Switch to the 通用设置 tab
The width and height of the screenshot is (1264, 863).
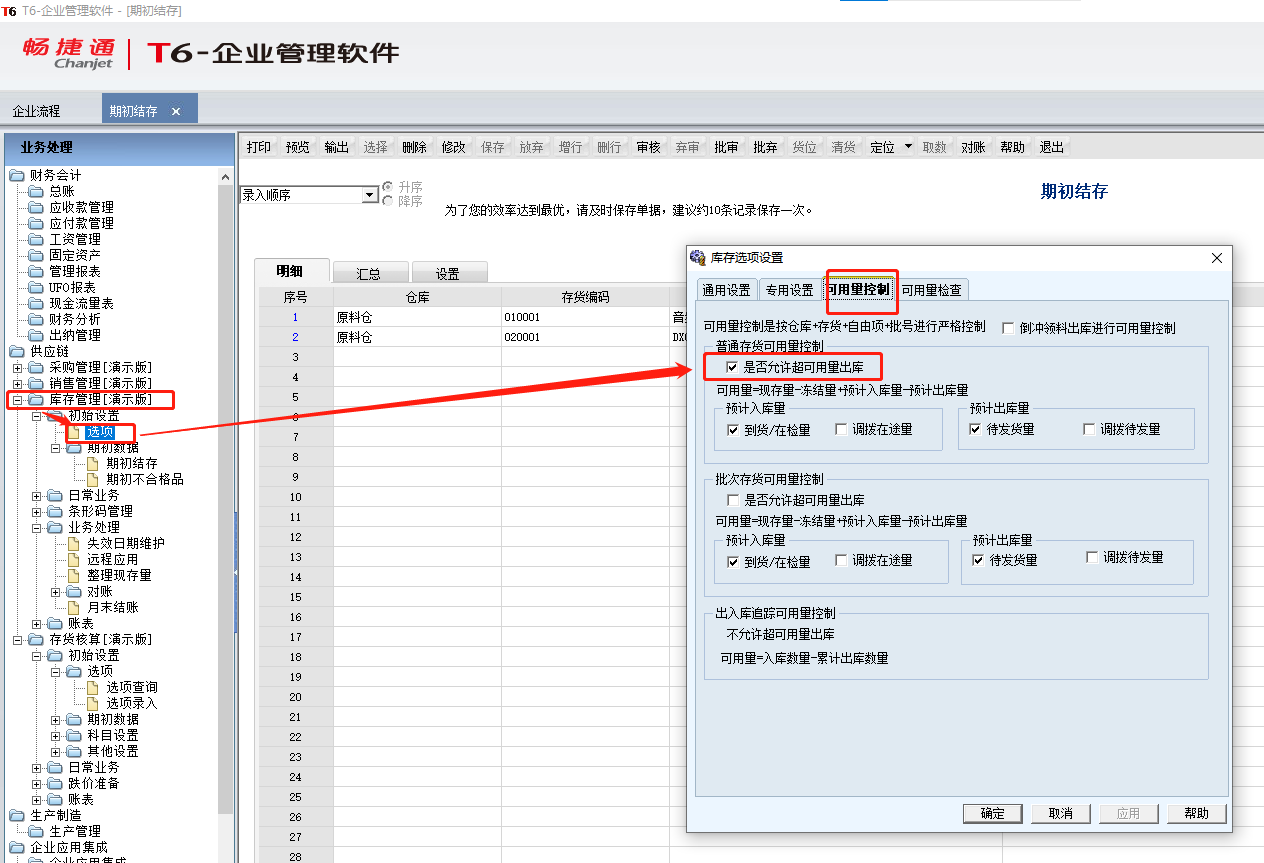[x=726, y=290]
